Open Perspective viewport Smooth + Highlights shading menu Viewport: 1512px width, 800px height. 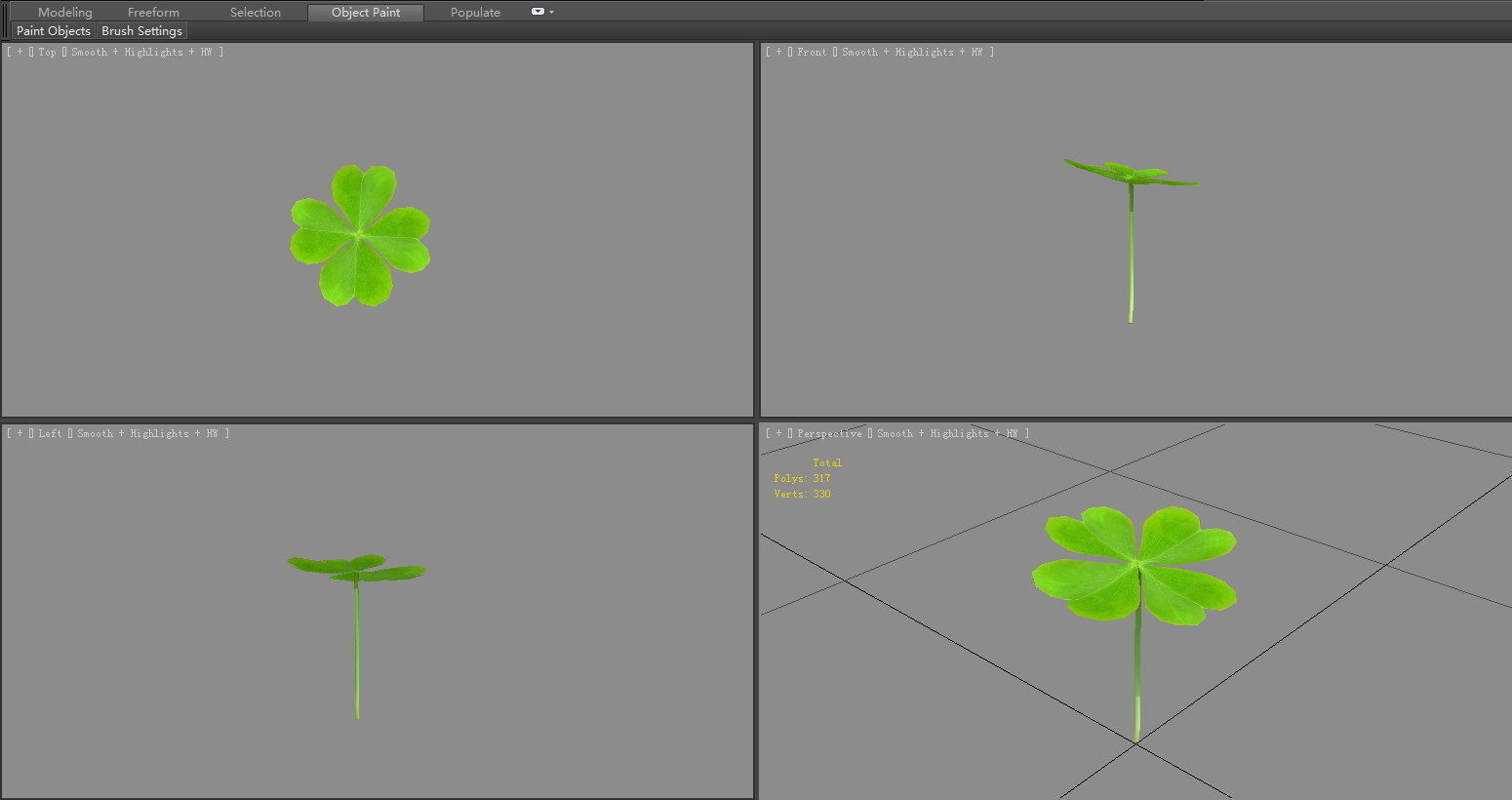pyautogui.click(x=947, y=434)
